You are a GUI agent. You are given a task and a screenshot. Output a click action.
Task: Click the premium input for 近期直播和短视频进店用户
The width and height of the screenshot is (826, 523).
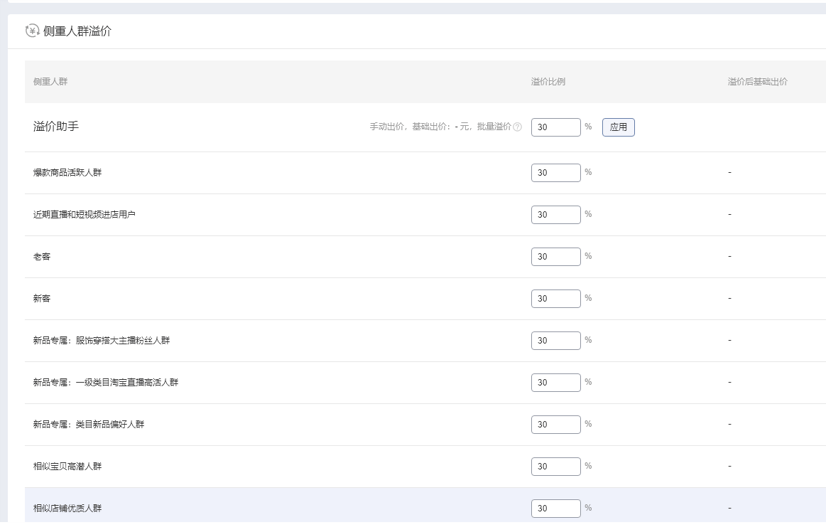(555, 215)
